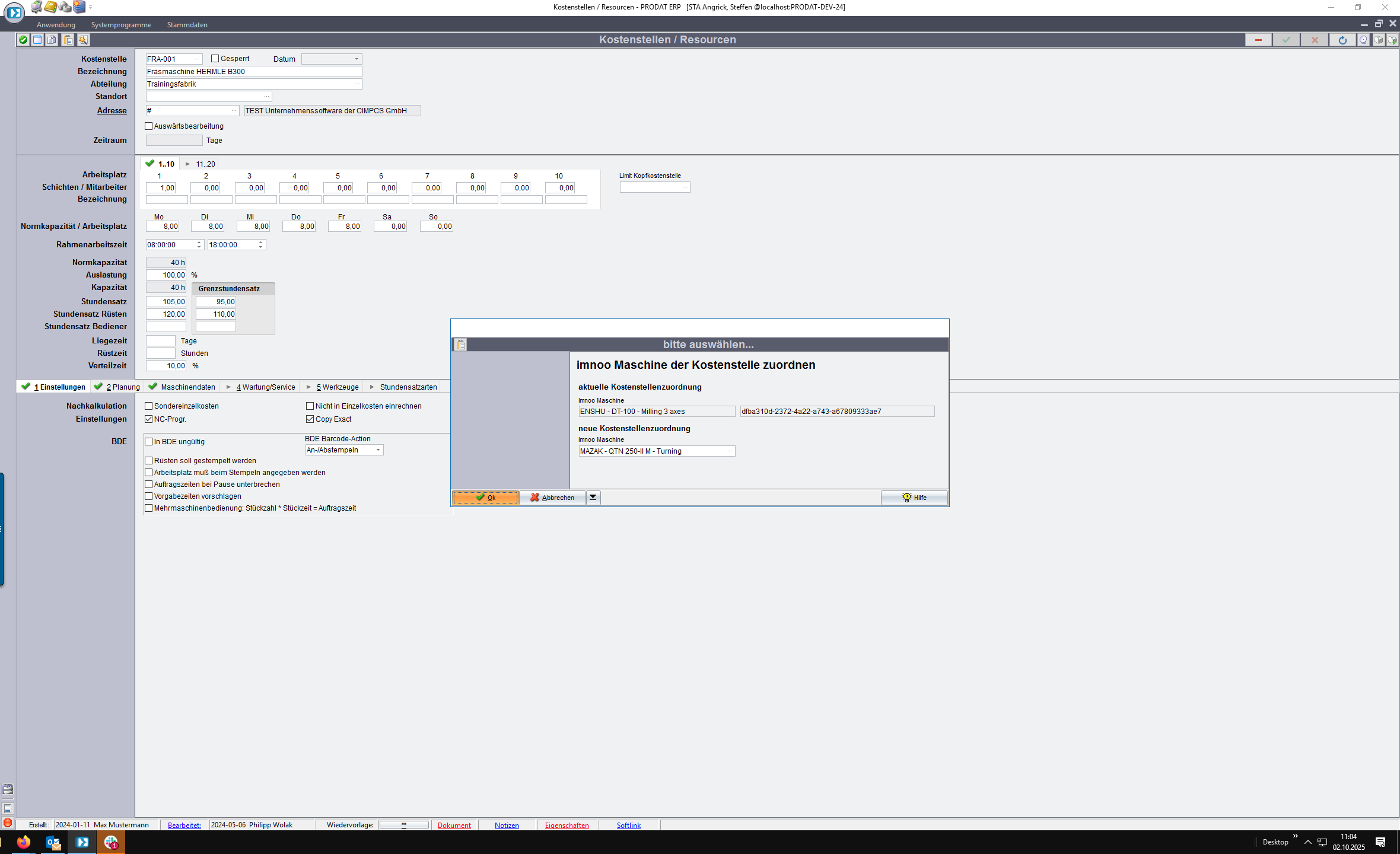Click the yellow address book icon
This screenshot has width=1400, height=854.
point(51,7)
